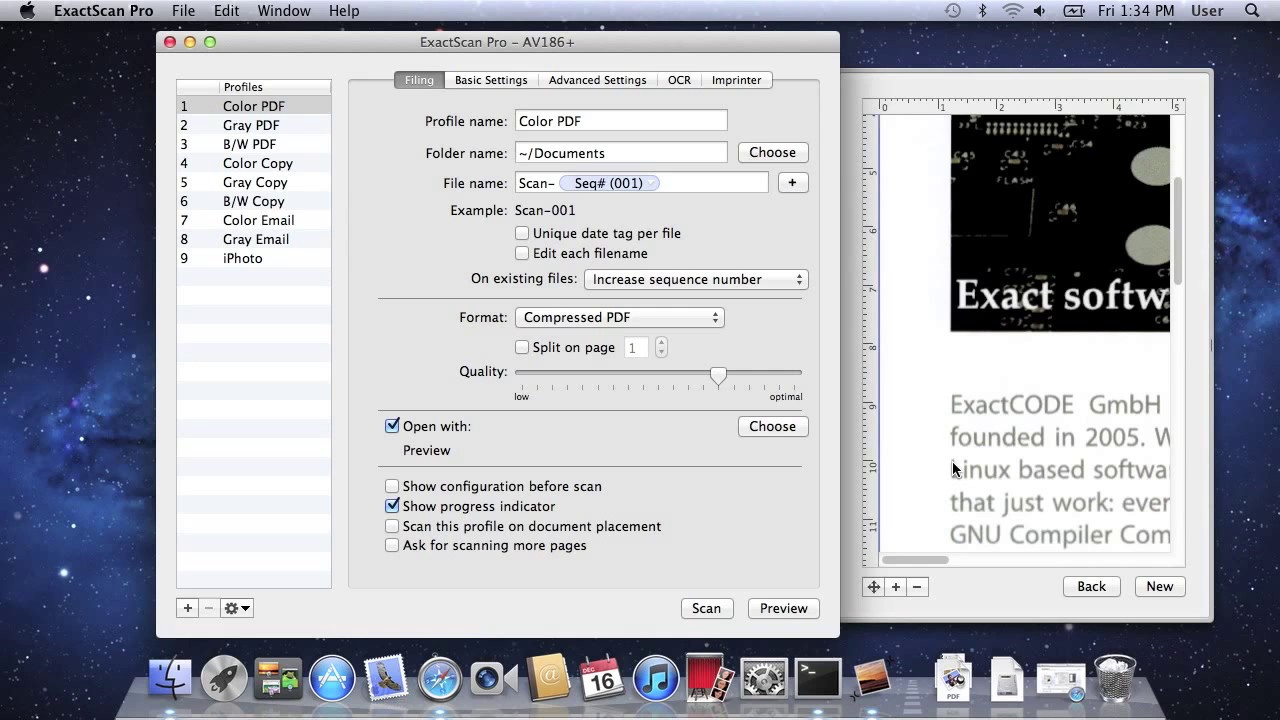Click New in the preview window
Image resolution: width=1280 pixels, height=720 pixels.
(x=1160, y=587)
